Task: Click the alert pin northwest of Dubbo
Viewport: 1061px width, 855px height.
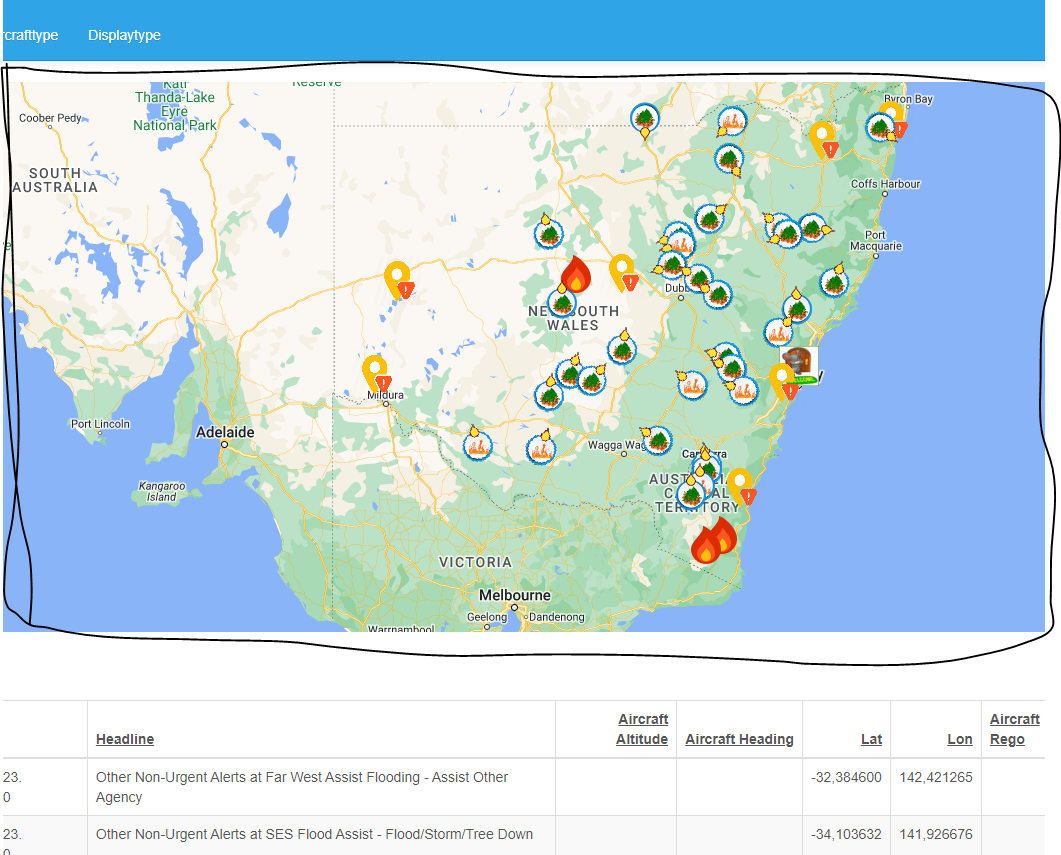Action: pyautogui.click(x=623, y=273)
